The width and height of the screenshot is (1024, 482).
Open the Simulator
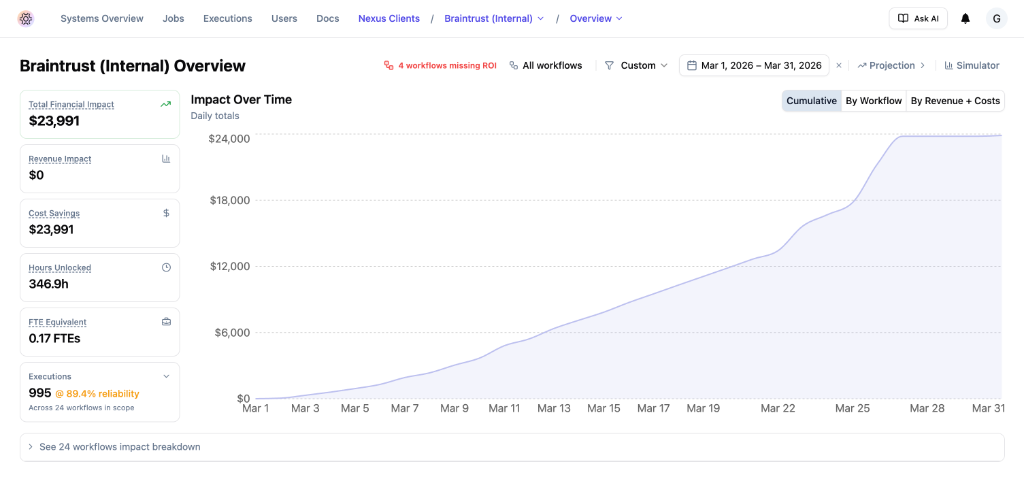coord(972,65)
